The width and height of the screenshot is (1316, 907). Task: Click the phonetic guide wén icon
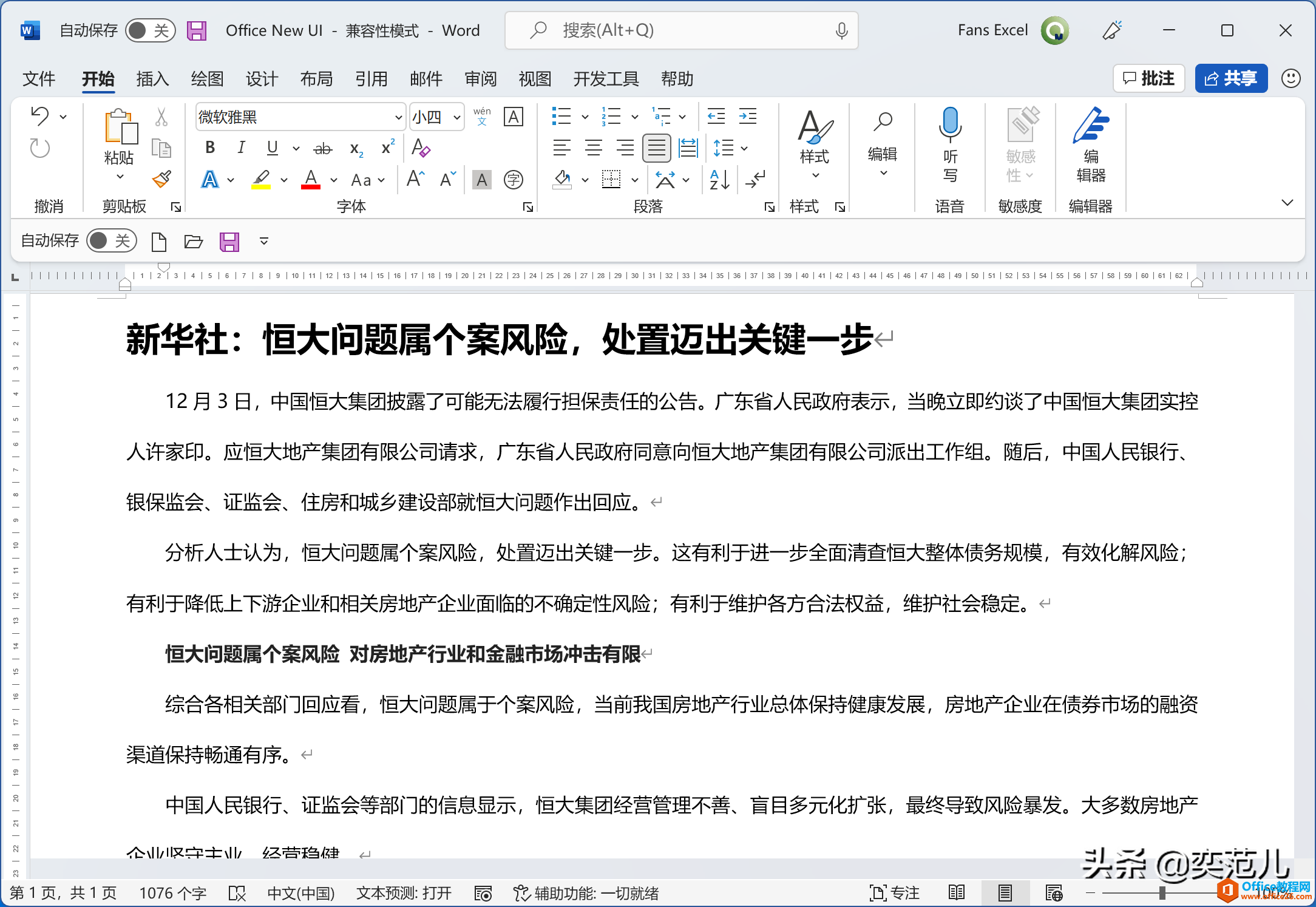click(x=482, y=116)
